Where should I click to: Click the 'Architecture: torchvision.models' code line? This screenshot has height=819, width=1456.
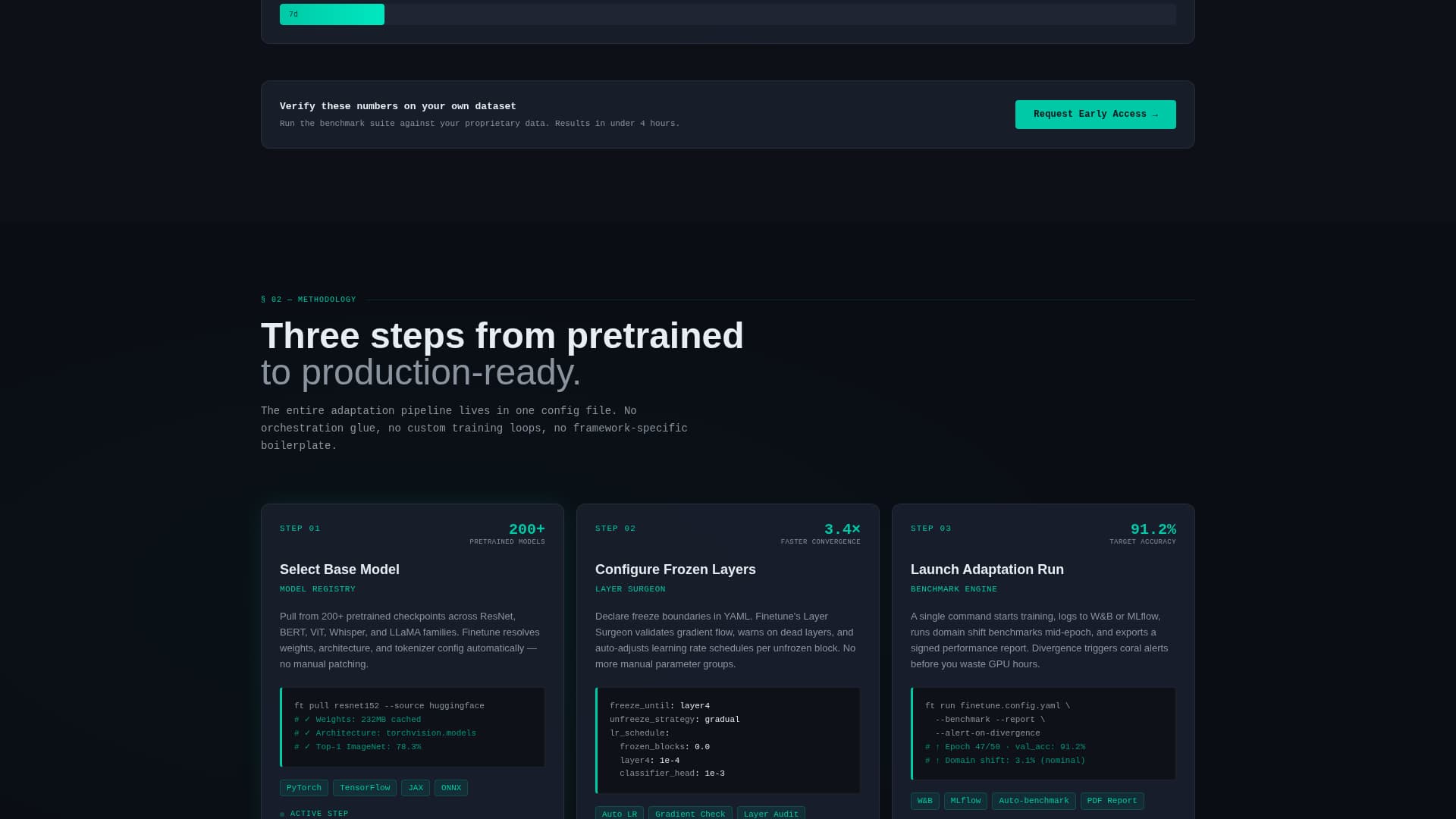[x=385, y=733]
